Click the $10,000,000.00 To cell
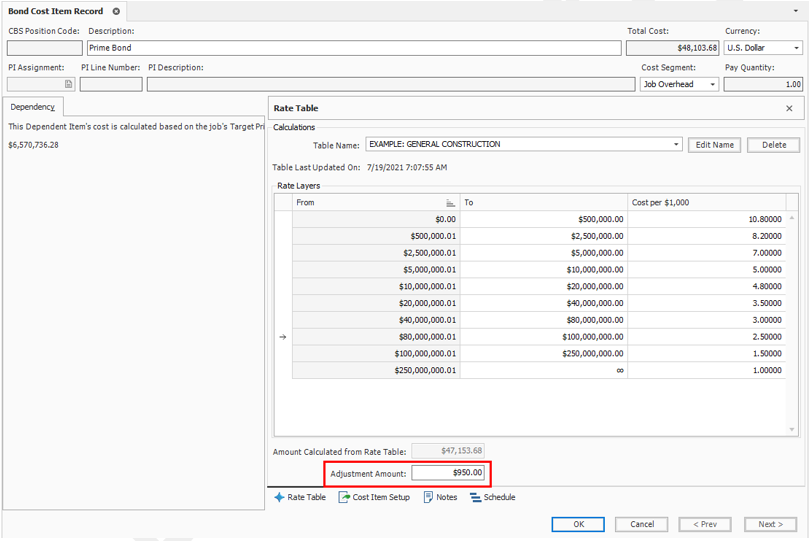Image resolution: width=809 pixels, height=541 pixels. coord(544,270)
